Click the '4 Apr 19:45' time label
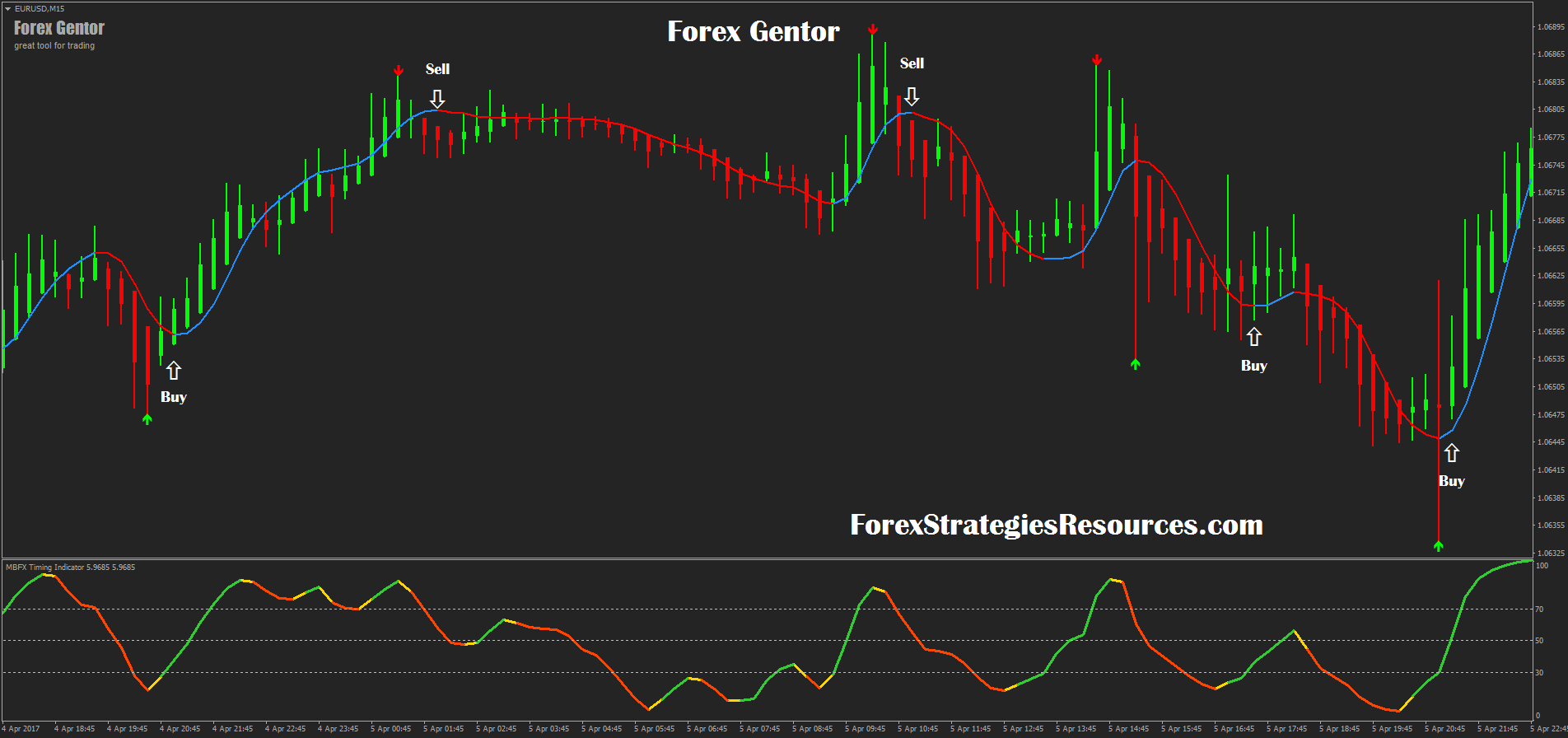Image resolution: width=1568 pixels, height=738 pixels. click(128, 729)
